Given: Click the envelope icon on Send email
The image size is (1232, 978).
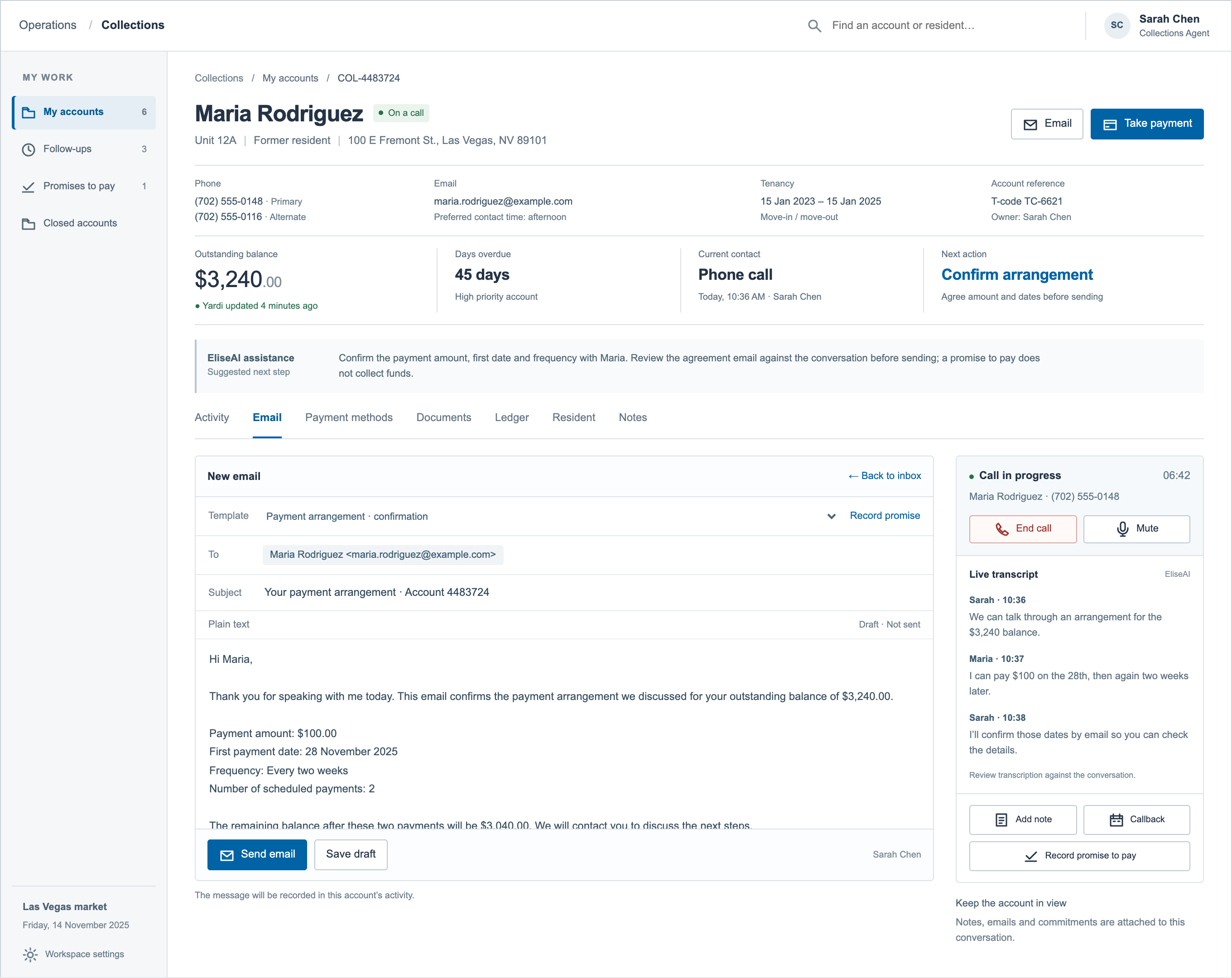Looking at the screenshot, I should 227,855.
